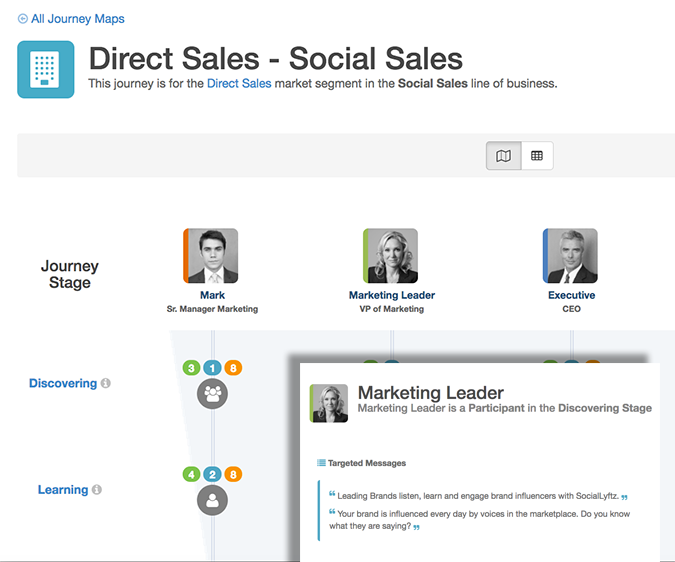Click orange badge 8 in Discovering row

tap(233, 368)
